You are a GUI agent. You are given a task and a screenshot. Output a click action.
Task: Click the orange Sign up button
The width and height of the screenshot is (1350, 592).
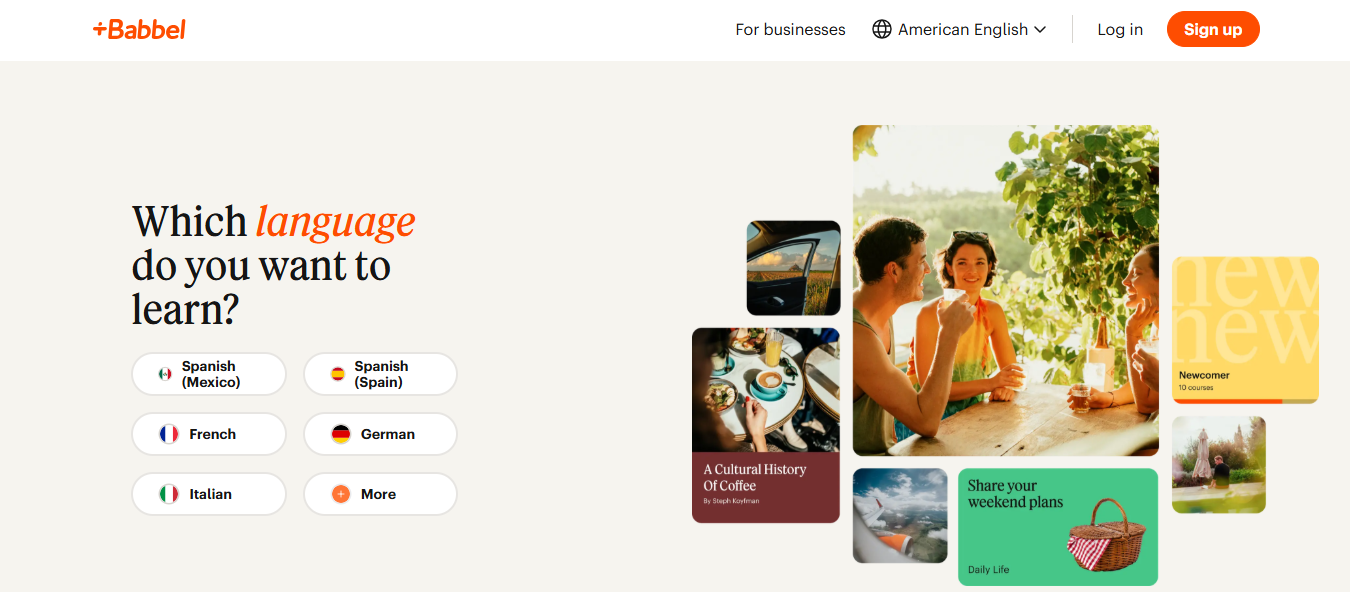coord(1213,29)
